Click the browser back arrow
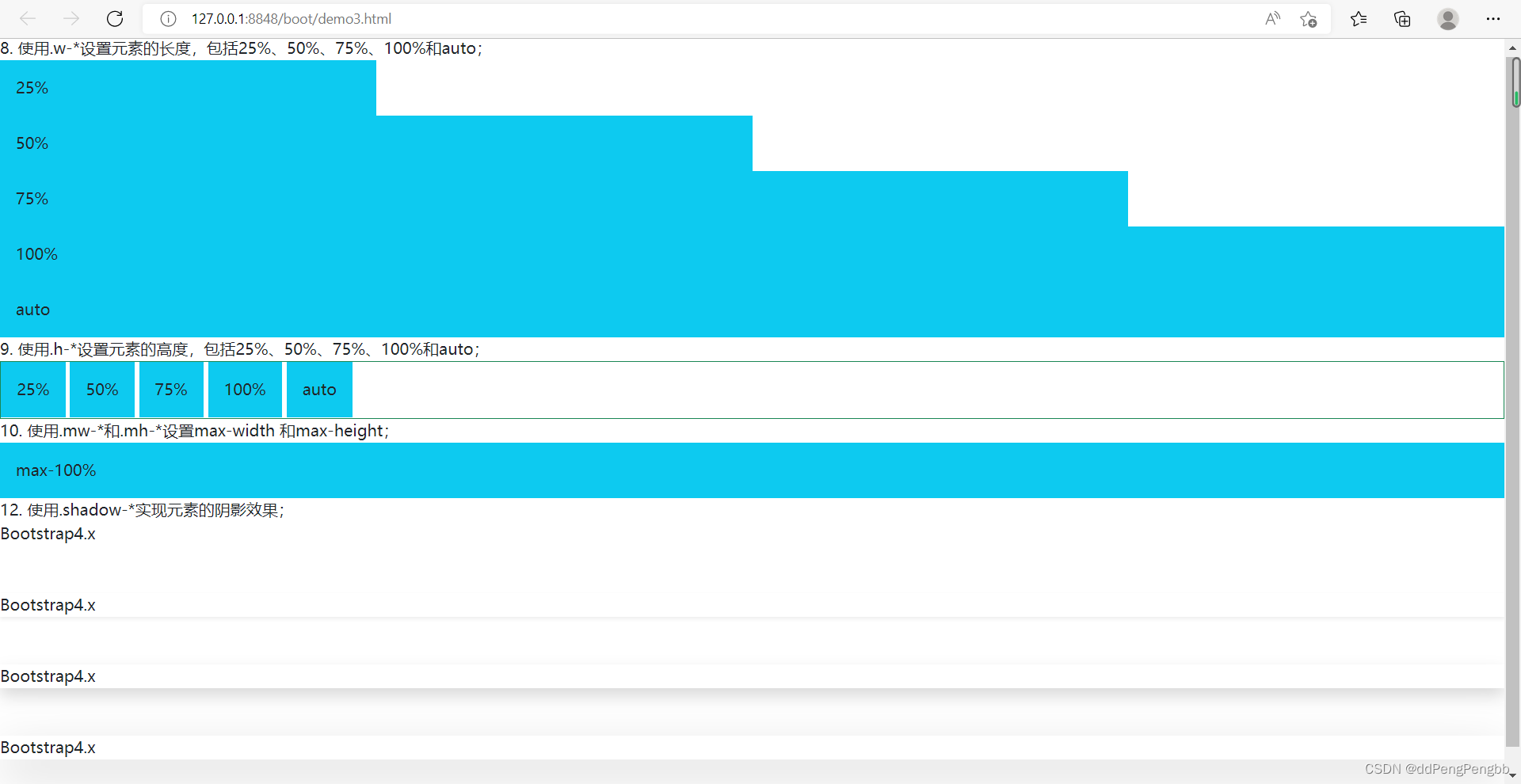1521x784 pixels. pyautogui.click(x=28, y=18)
